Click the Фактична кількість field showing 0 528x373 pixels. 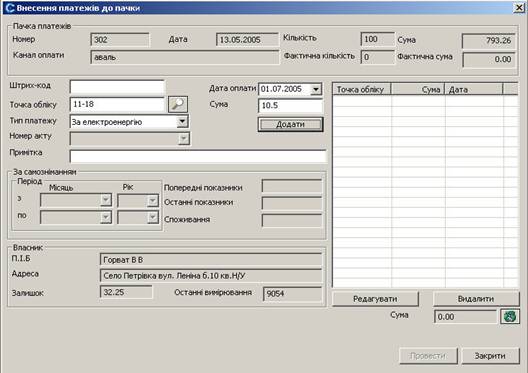click(377, 57)
